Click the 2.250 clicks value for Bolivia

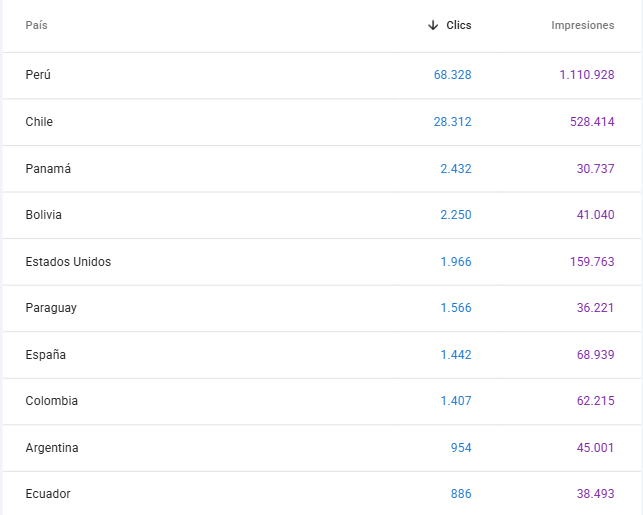pos(456,215)
